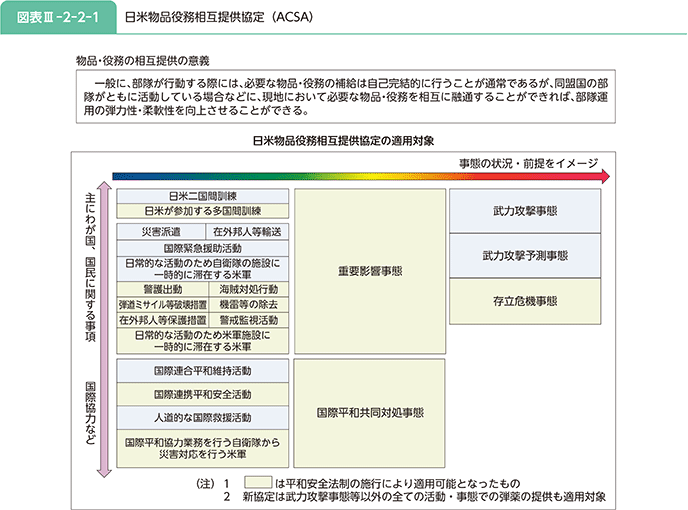Screen dimensions: 688x510
Task: Click the rainbow gradient arrow bar
Action: click(361, 176)
